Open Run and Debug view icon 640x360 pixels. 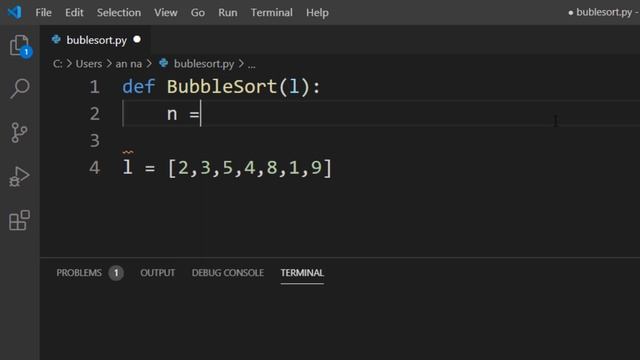(19, 176)
